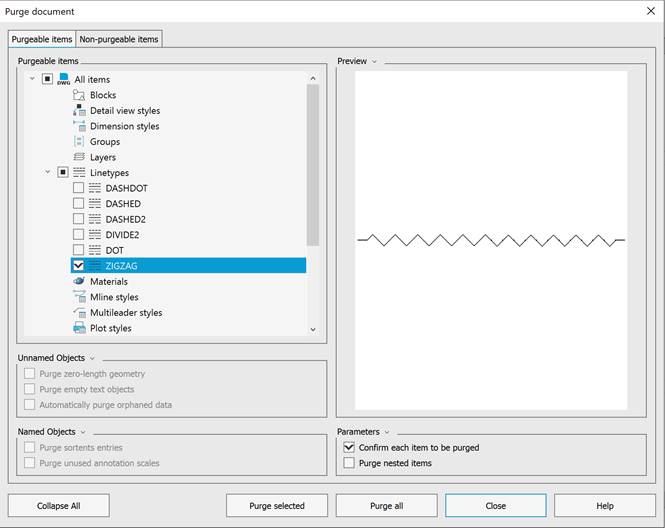Select the Plot styles tree item
Viewport: 665px width, 528px height.
pos(111,328)
